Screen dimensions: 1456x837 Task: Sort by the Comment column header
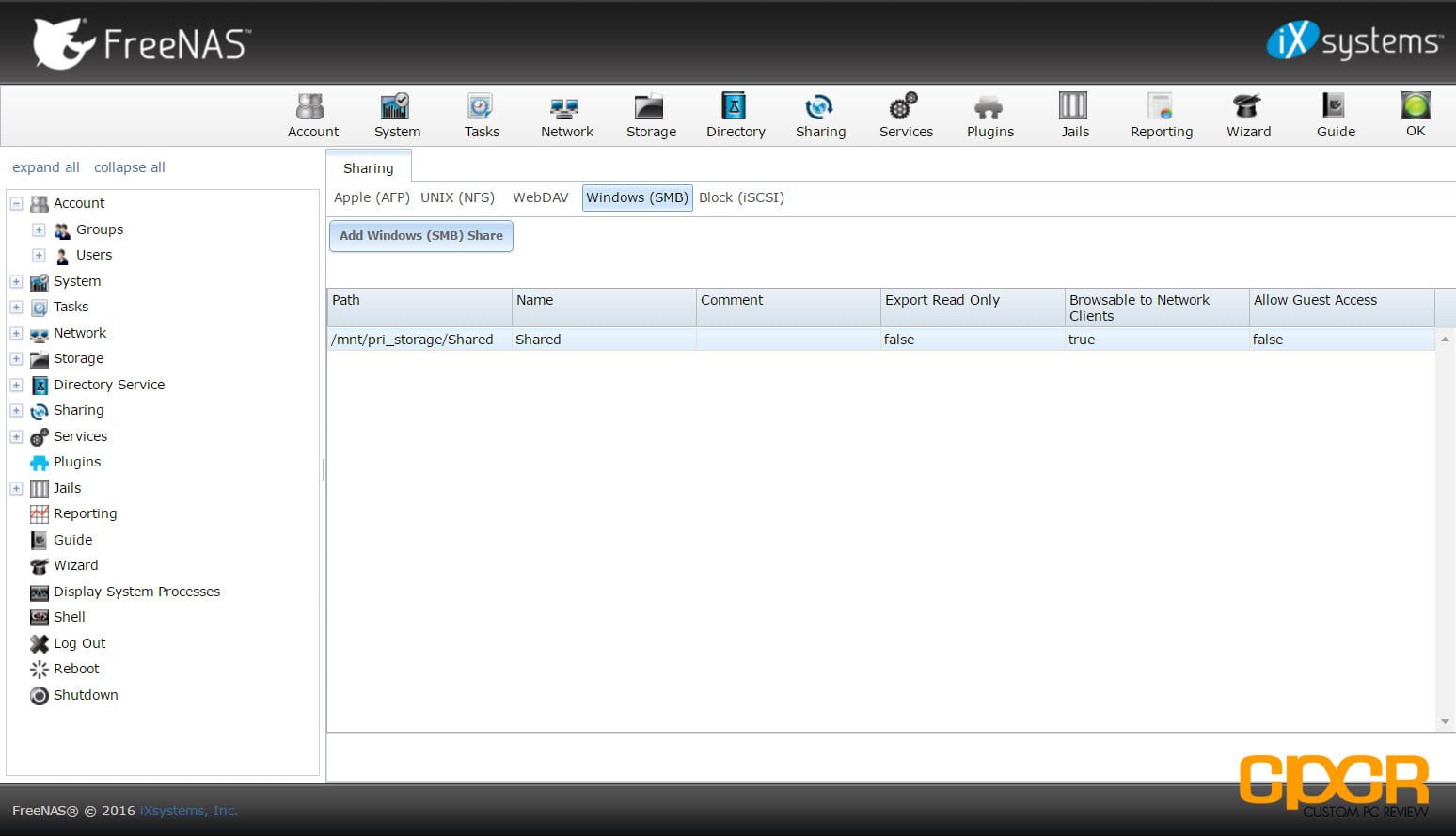tap(787, 308)
